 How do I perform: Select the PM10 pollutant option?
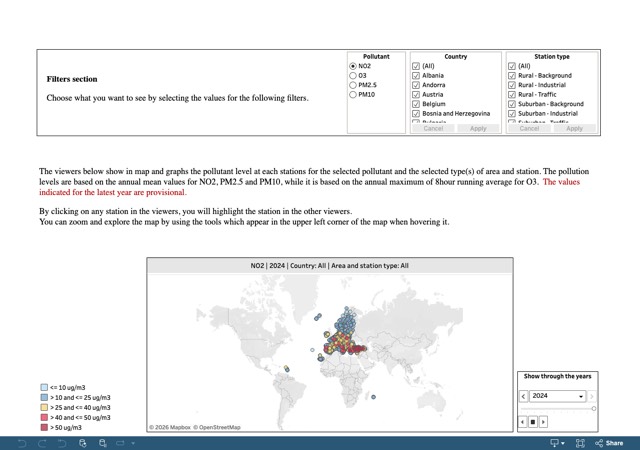point(353,94)
